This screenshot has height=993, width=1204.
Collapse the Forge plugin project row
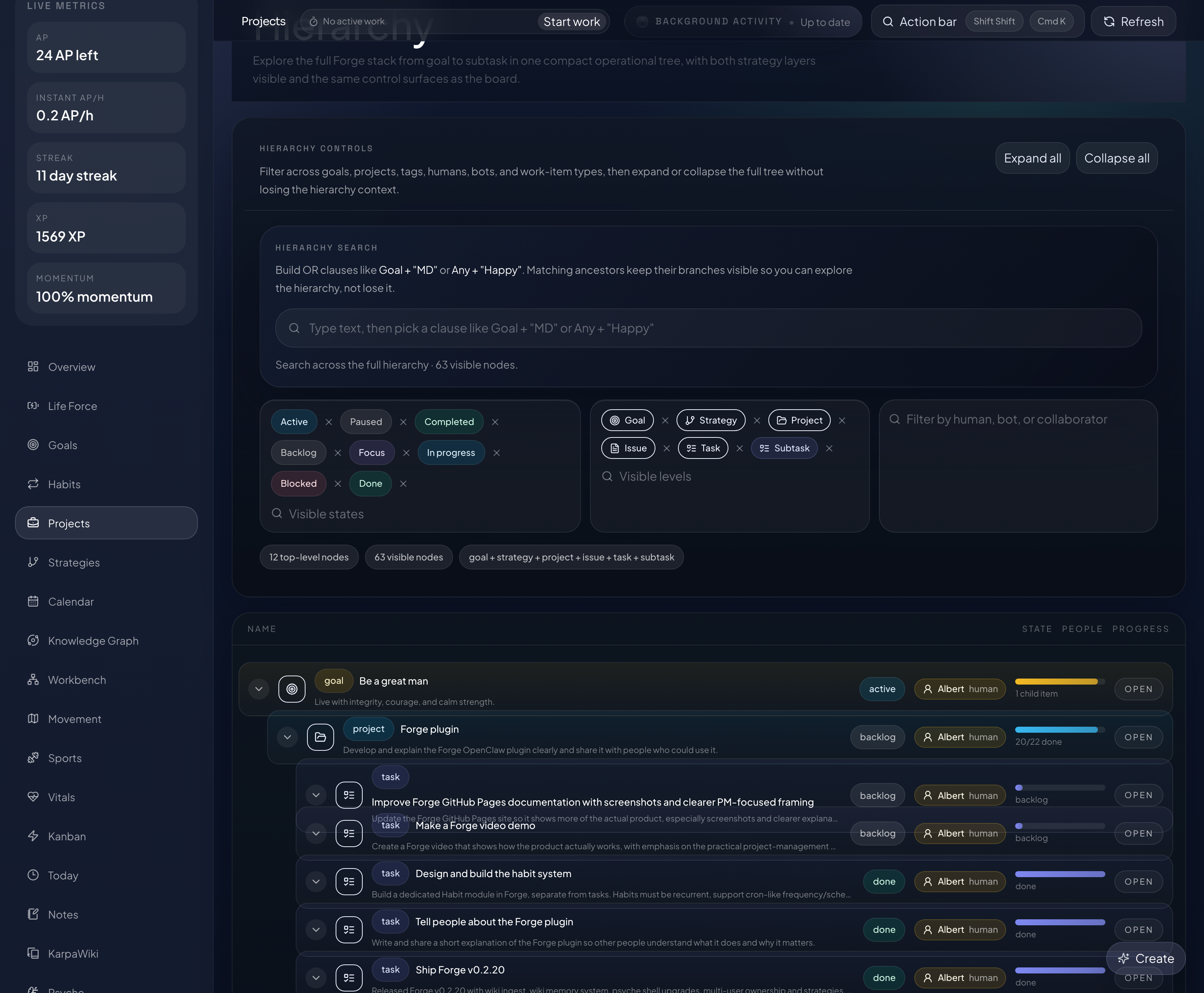(x=288, y=737)
